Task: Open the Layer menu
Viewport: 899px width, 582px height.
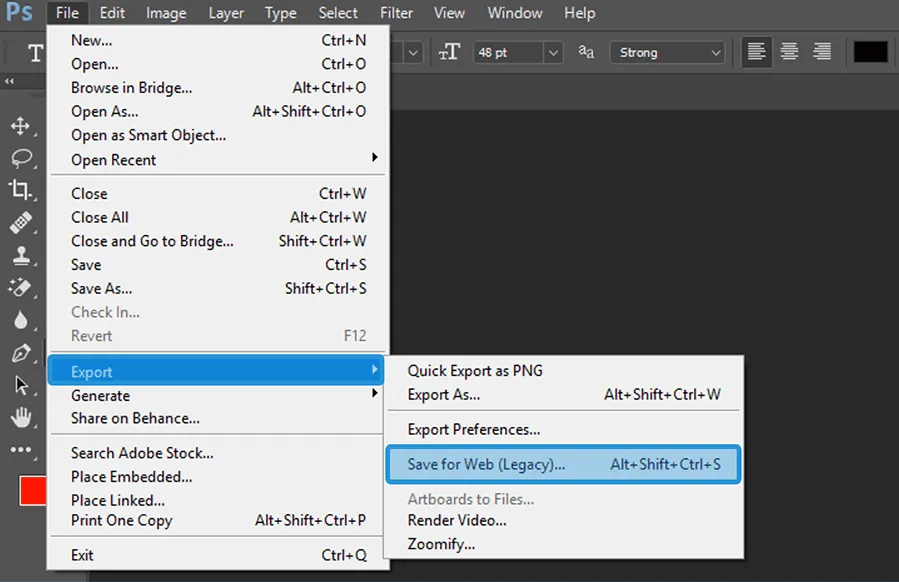Action: coord(226,13)
